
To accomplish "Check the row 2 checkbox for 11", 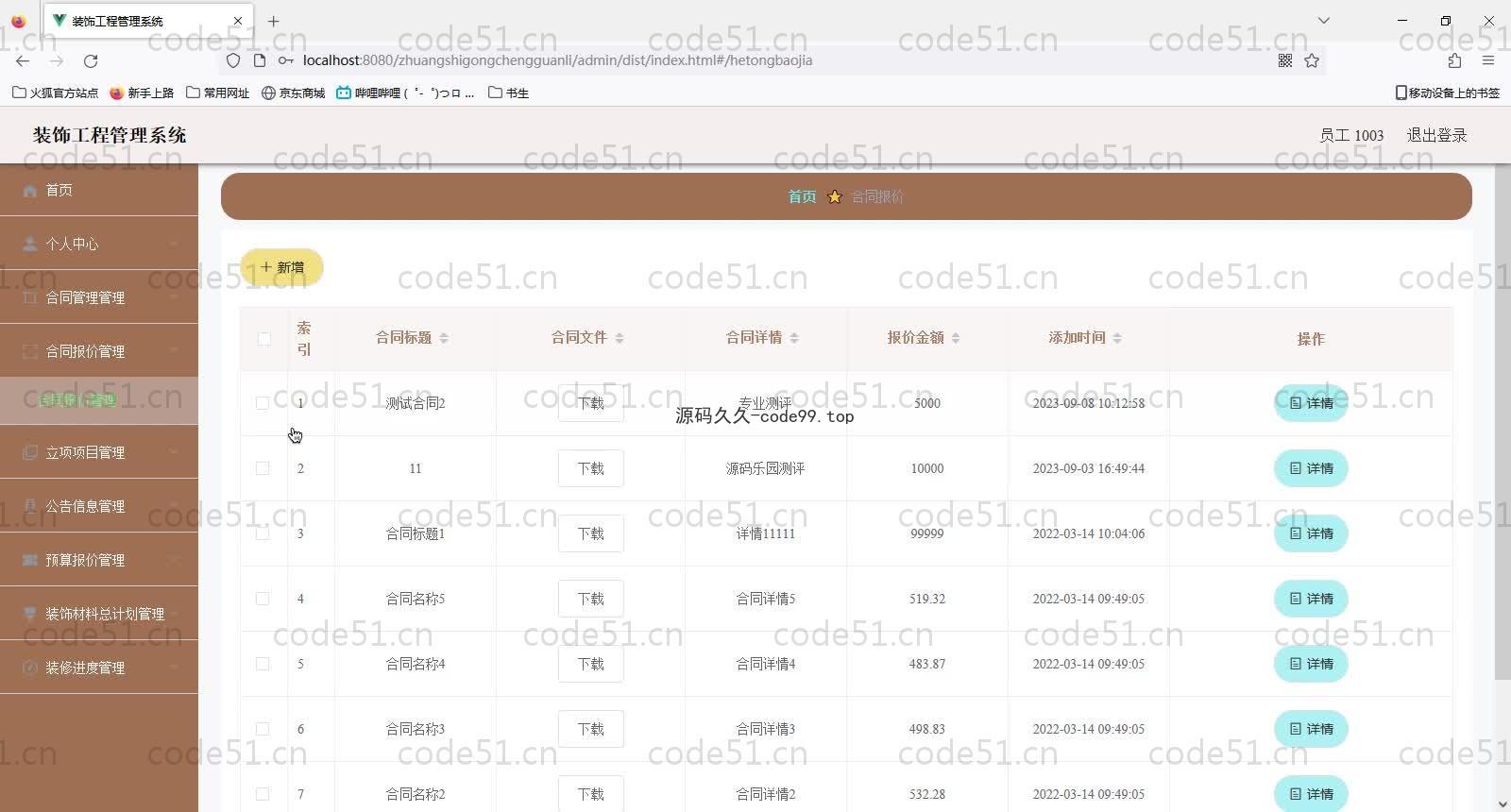I will tap(263, 468).
